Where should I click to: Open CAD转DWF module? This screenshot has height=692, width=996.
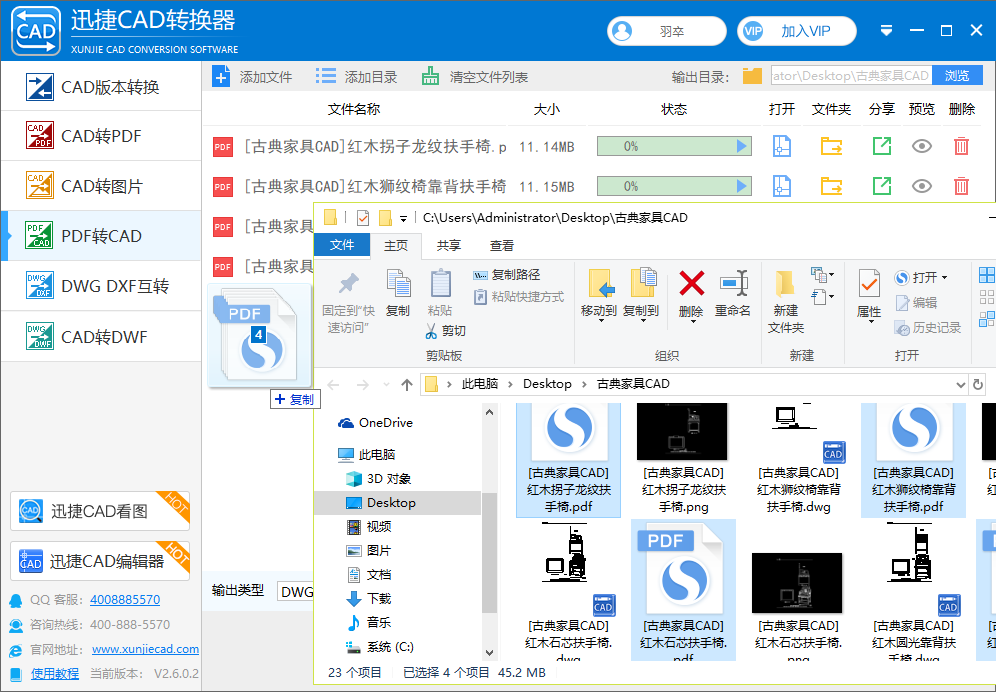[x=101, y=336]
